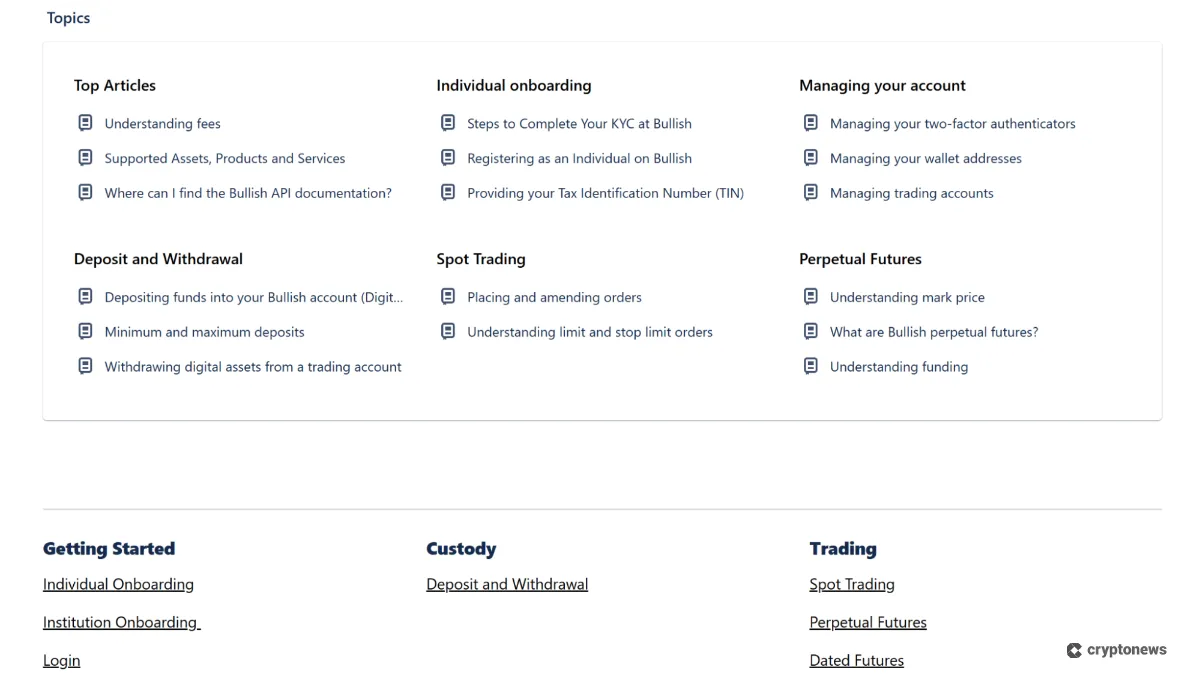Click the icon beside Bullish API documentation article
The width and height of the screenshot is (1200, 688).
85,193
